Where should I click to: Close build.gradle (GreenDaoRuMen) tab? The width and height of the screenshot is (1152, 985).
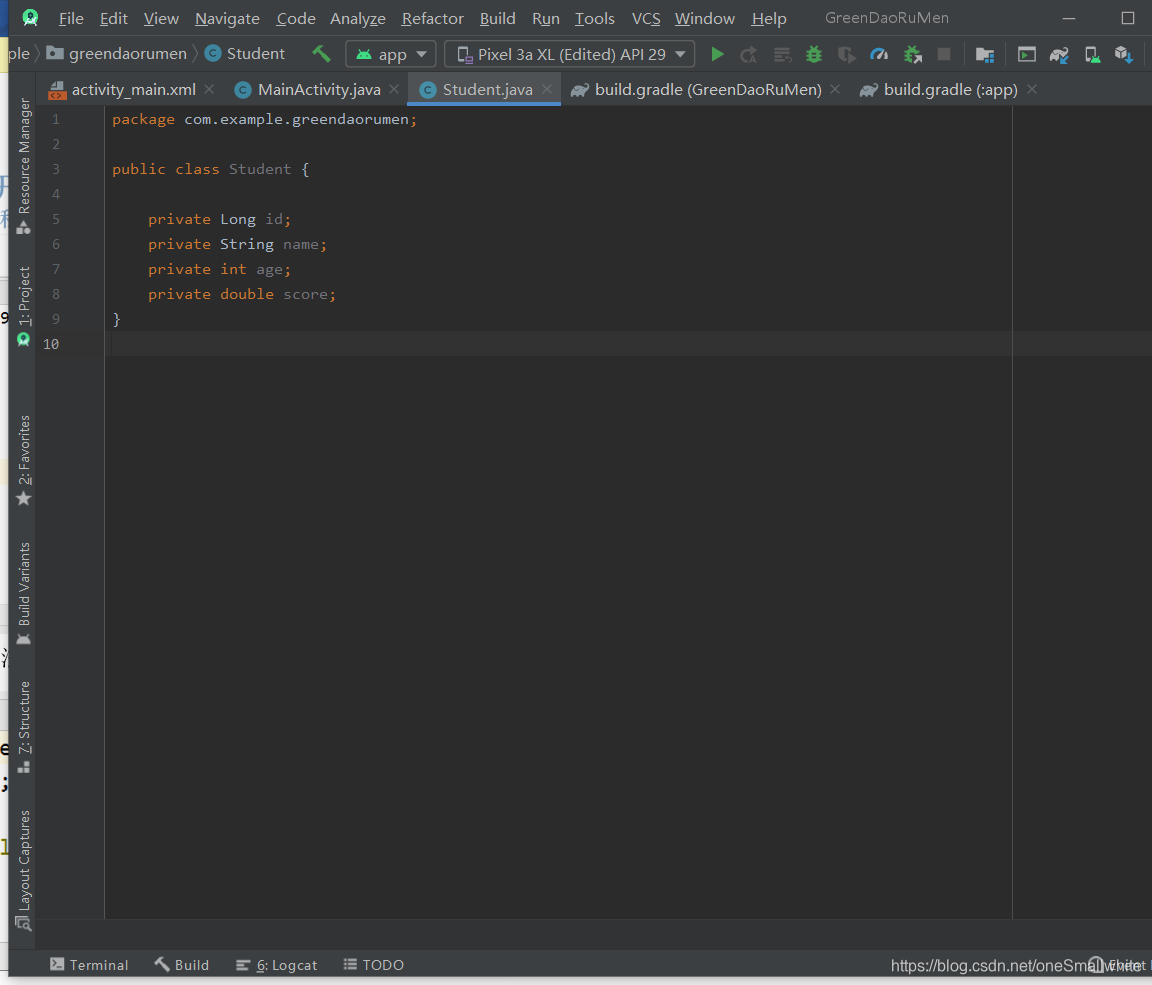pyautogui.click(x=835, y=89)
